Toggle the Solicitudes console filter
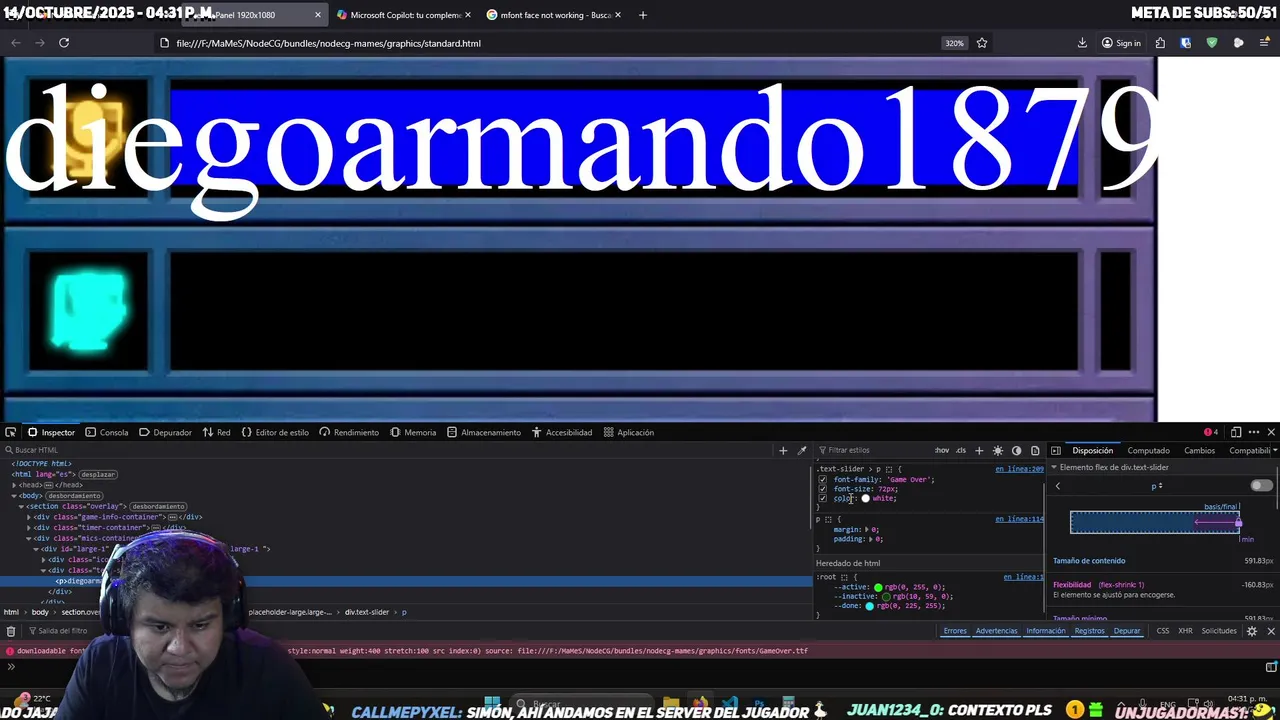The width and height of the screenshot is (1280, 720). tap(1219, 631)
